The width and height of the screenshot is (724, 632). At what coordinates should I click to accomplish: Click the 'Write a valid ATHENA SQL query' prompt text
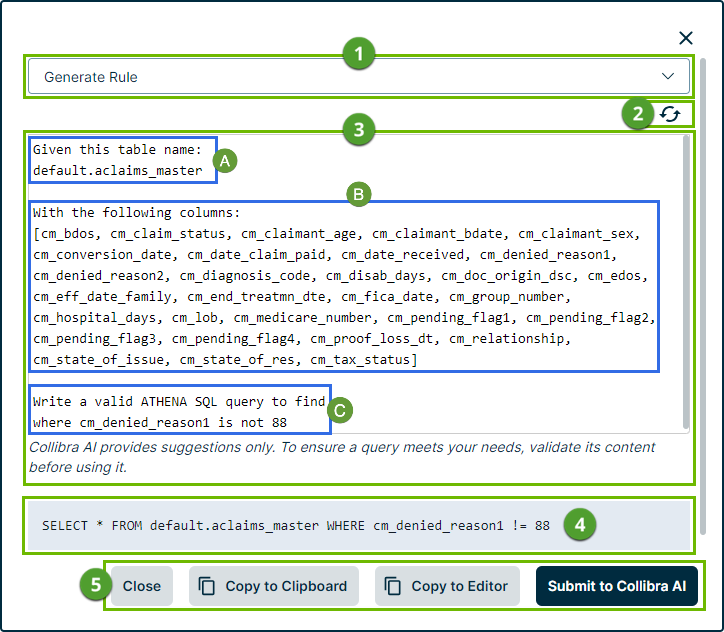pos(178,402)
